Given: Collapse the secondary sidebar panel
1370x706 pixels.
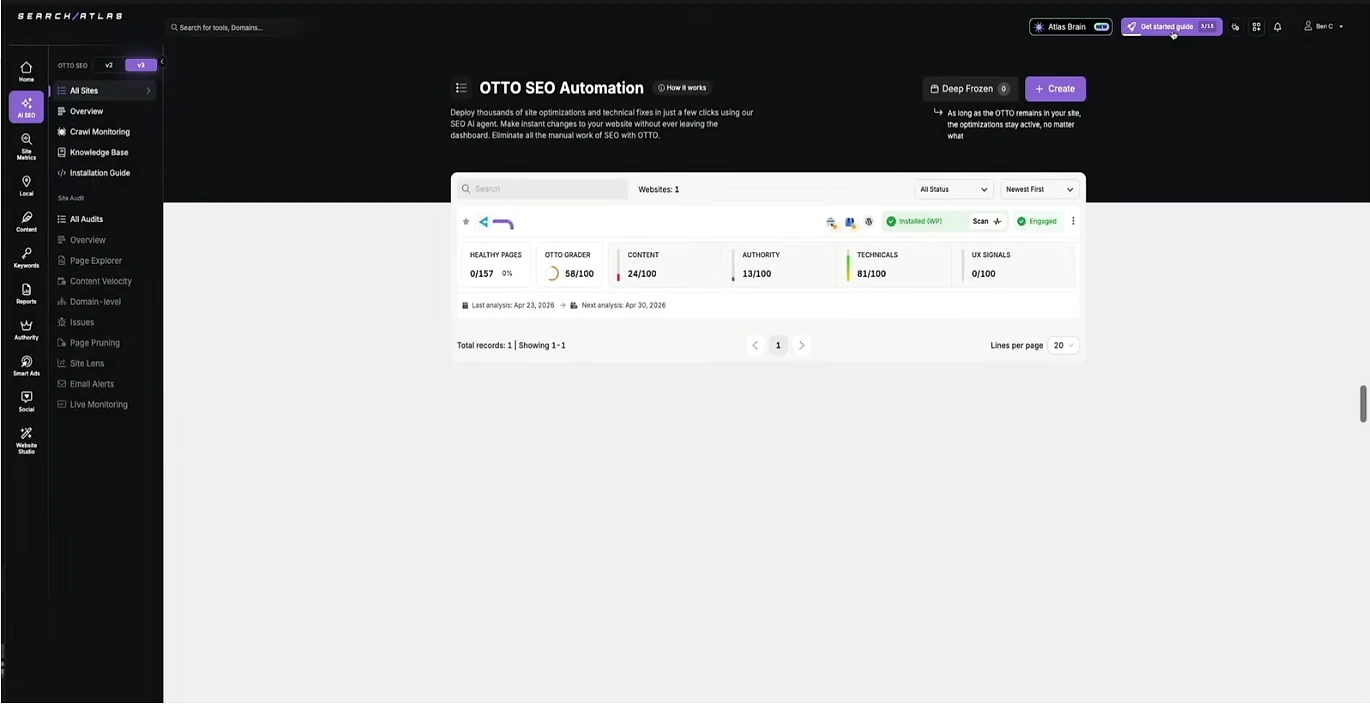Looking at the screenshot, I should pos(161,62).
